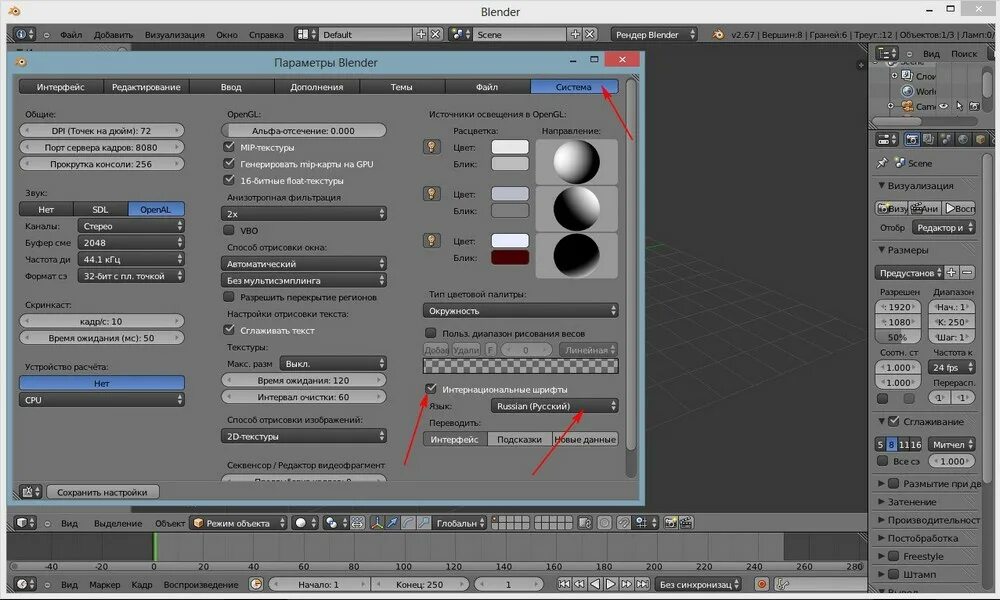Switch to the Темы tab

click(402, 87)
